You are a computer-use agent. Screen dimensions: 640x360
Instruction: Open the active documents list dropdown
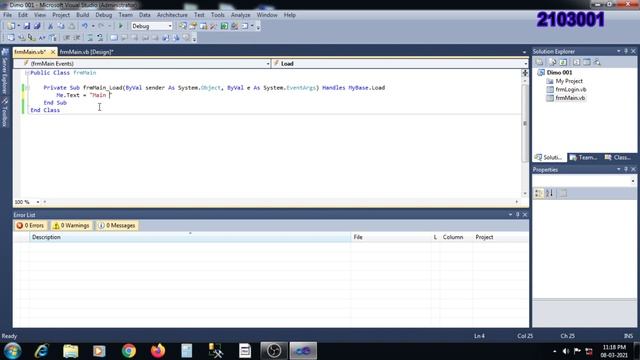tap(524, 52)
